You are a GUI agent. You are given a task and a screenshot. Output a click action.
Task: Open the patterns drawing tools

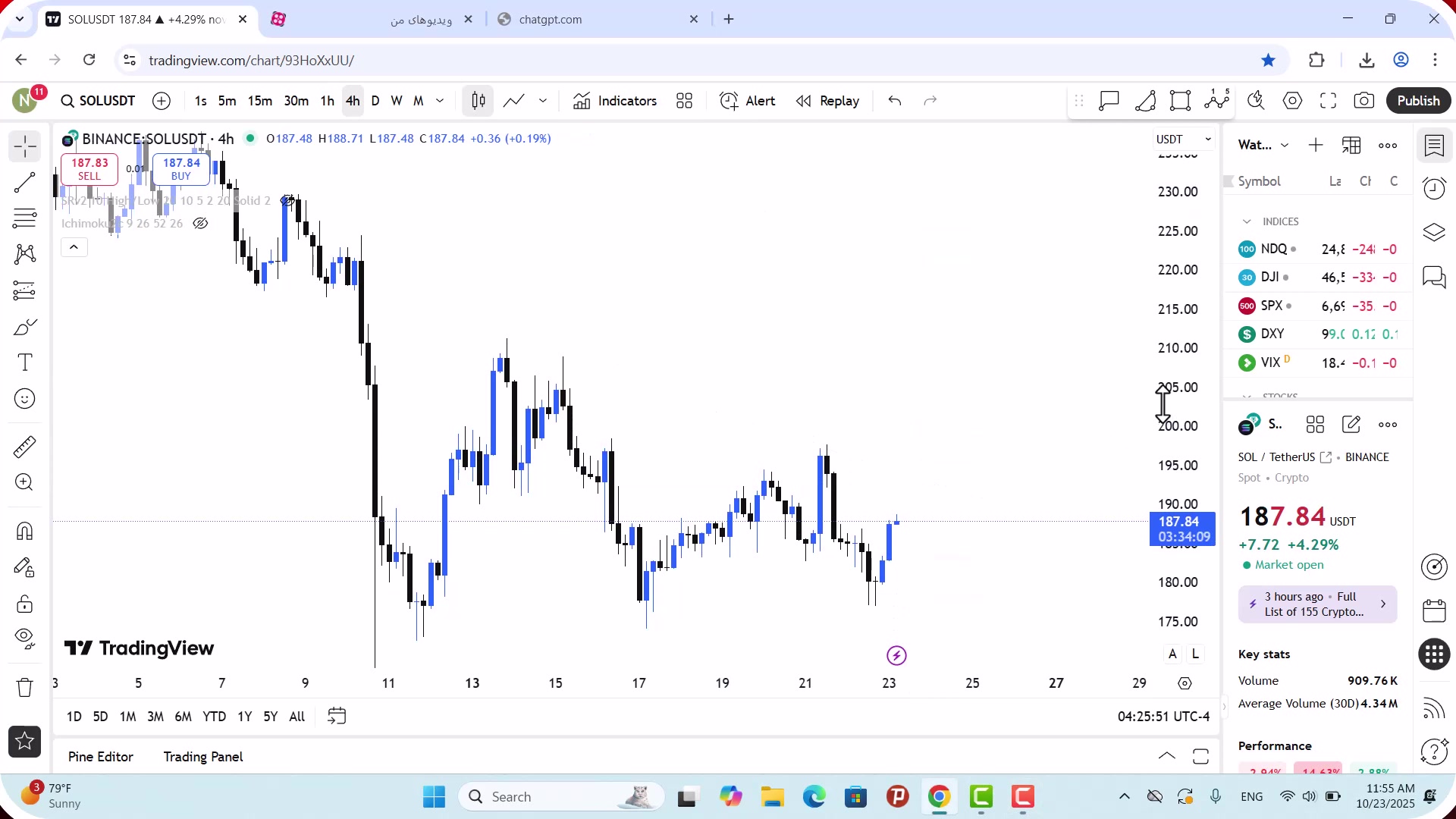click(25, 254)
